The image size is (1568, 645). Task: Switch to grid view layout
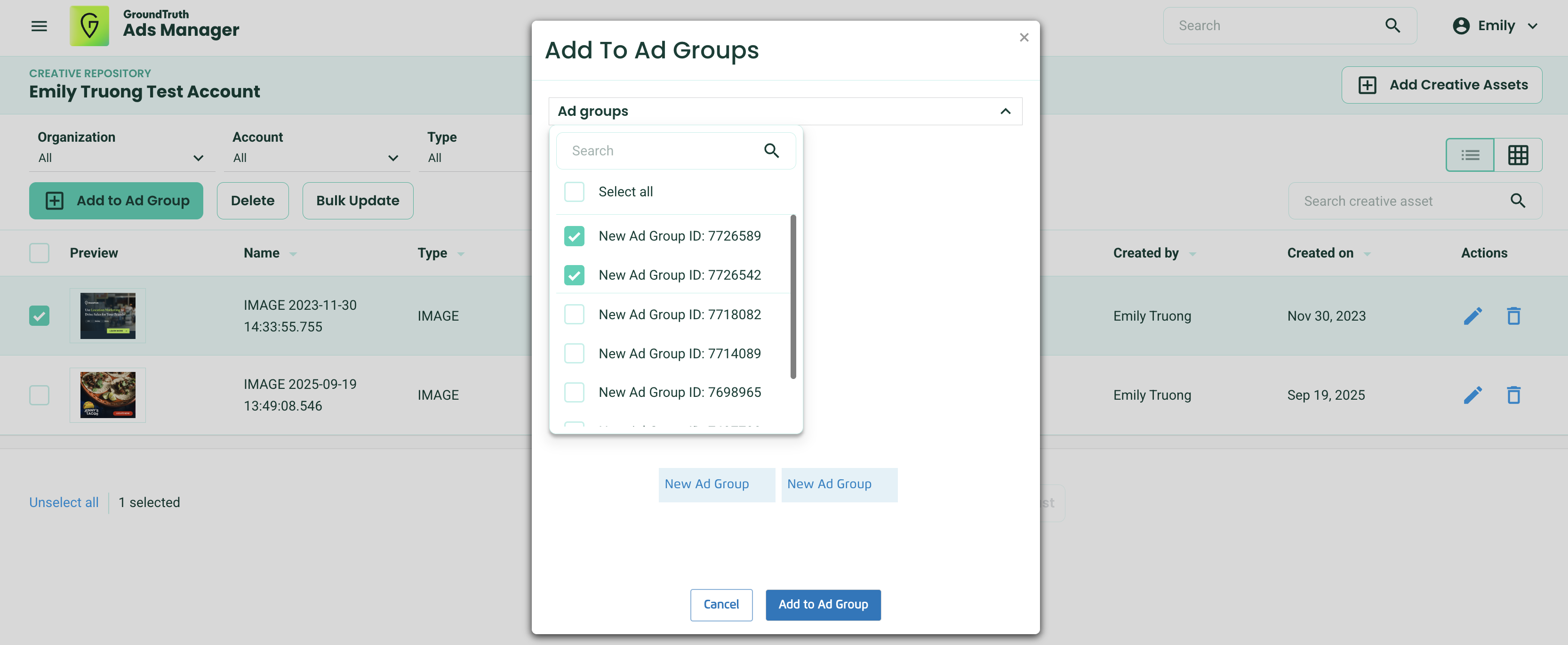pos(1518,155)
